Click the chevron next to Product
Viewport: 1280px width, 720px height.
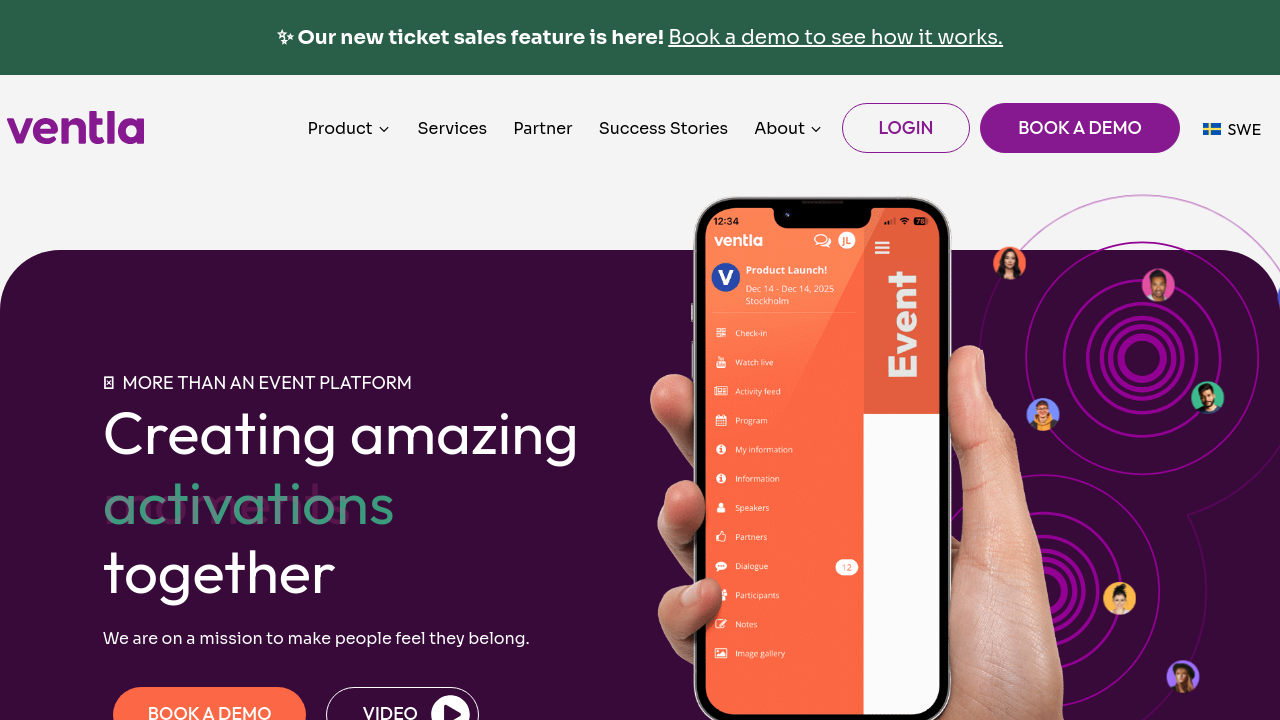[x=384, y=129]
